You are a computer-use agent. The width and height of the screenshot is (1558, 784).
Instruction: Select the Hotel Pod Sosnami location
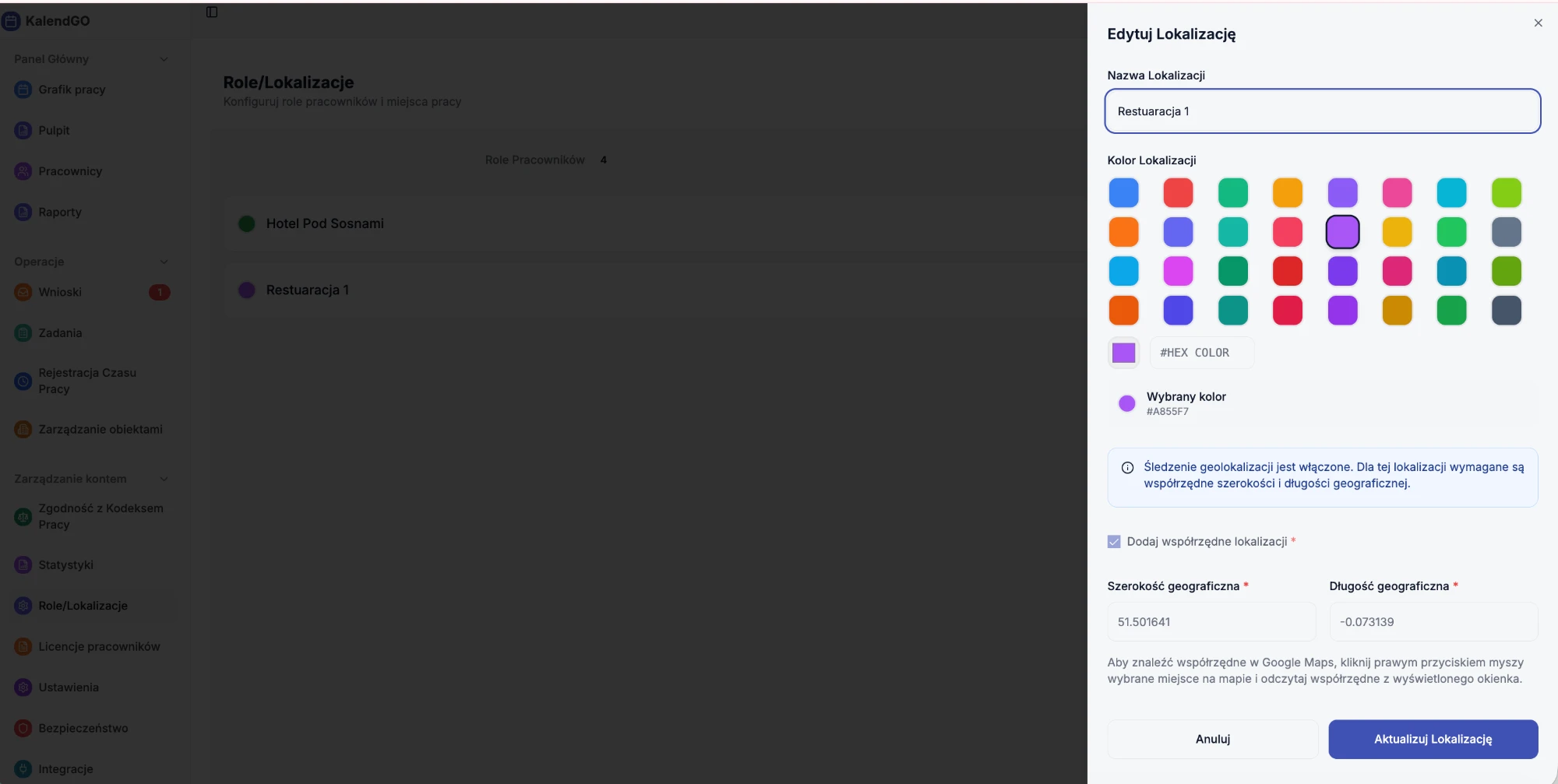click(x=654, y=223)
